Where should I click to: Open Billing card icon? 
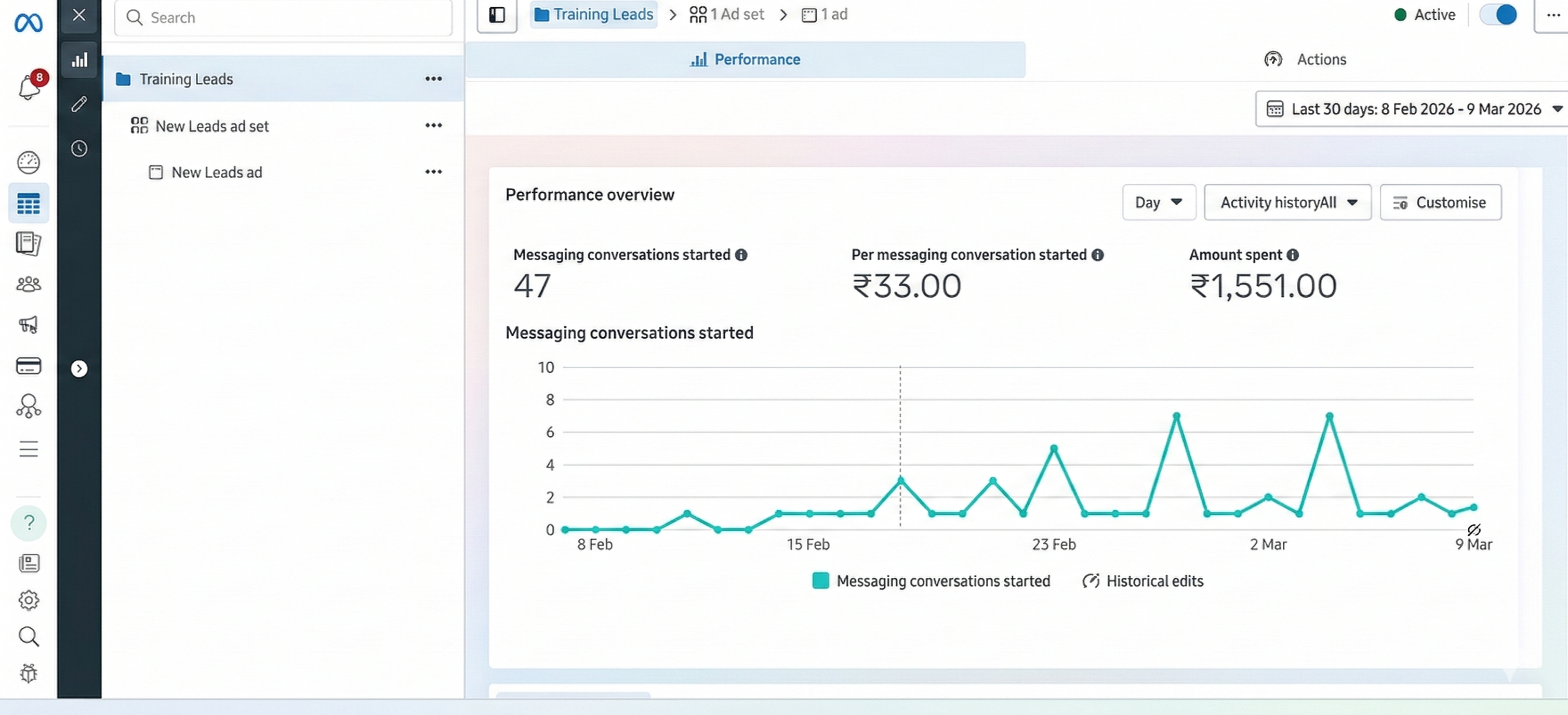pos(29,365)
